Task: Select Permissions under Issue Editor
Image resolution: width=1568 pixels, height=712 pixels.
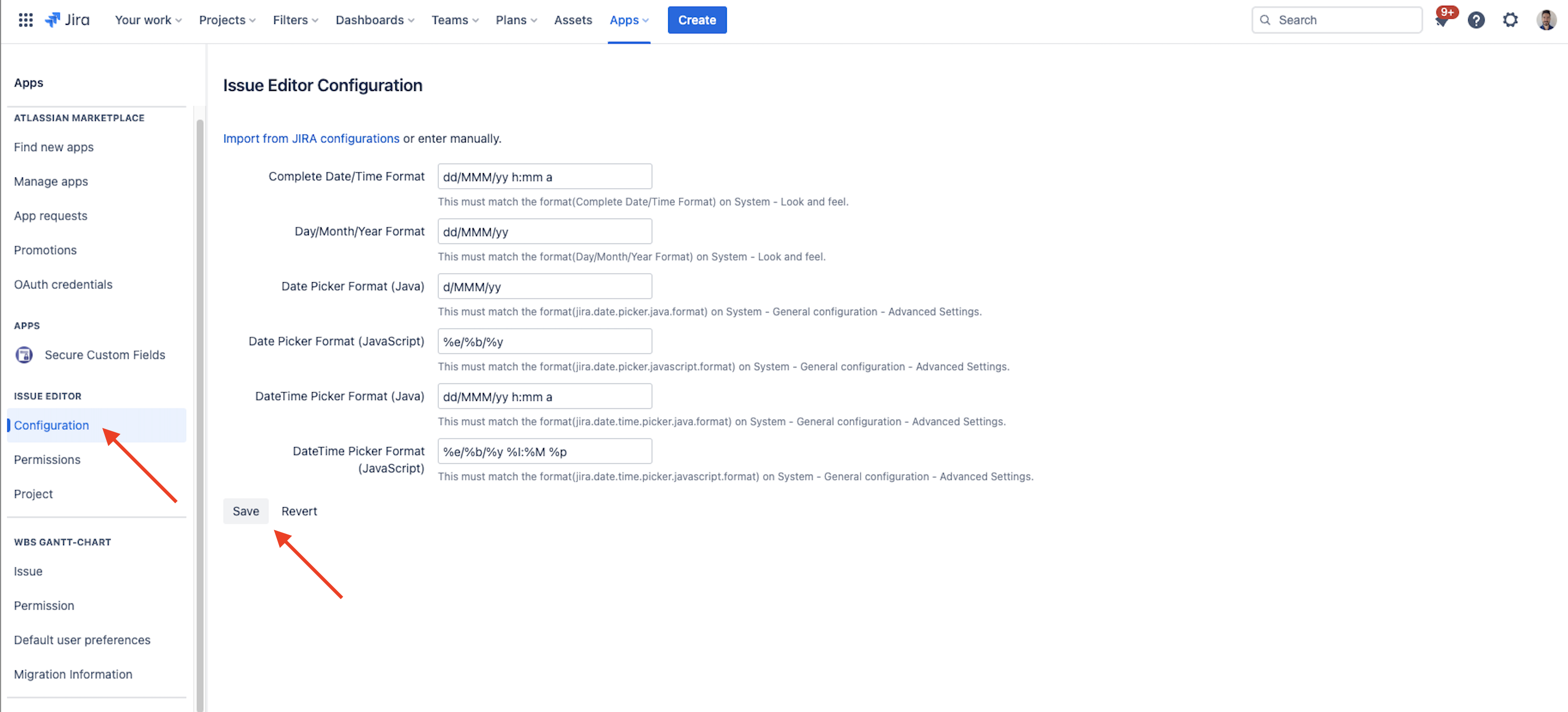Action: (47, 459)
